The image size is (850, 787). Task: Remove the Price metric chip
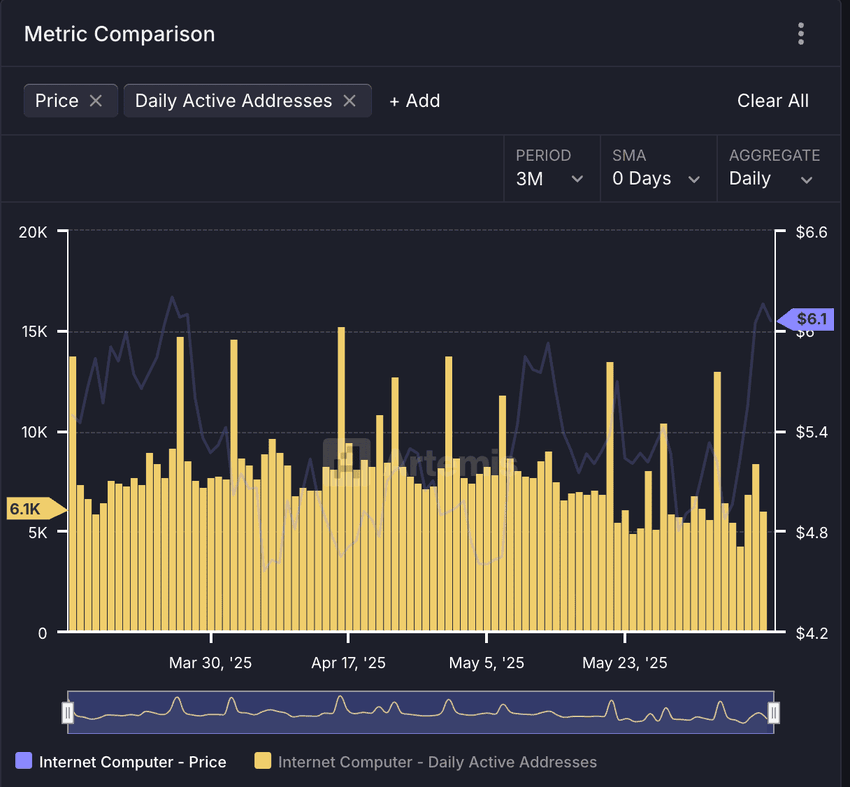pyautogui.click(x=96, y=101)
